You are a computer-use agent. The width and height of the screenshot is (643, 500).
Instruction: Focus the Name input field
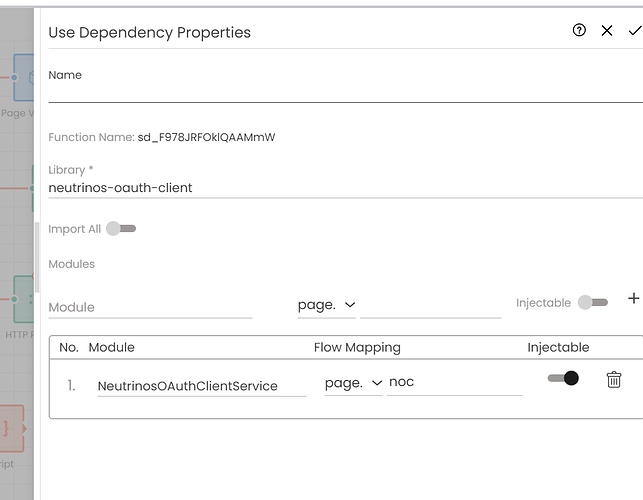346,93
